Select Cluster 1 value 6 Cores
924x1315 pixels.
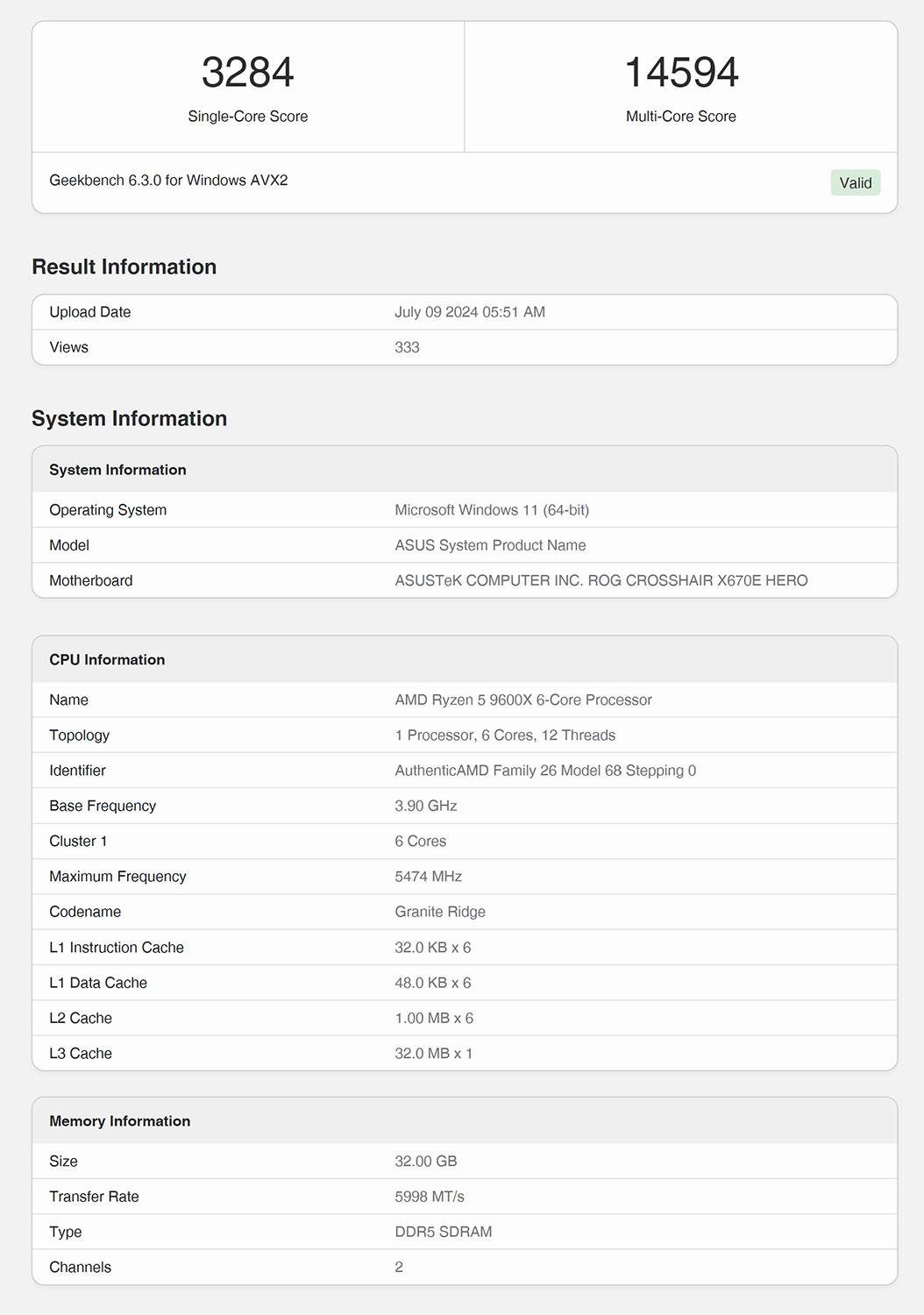click(x=421, y=841)
